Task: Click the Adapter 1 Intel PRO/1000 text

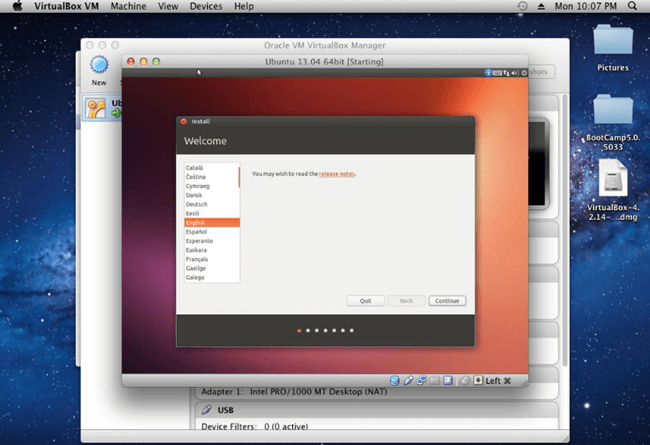Action: [x=294, y=392]
